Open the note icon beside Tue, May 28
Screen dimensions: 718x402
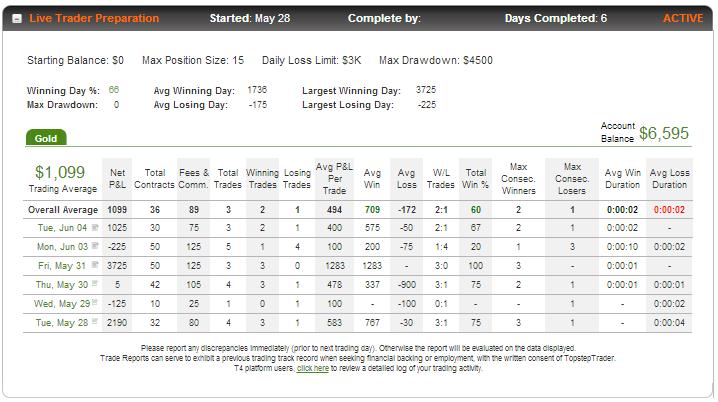point(95,321)
